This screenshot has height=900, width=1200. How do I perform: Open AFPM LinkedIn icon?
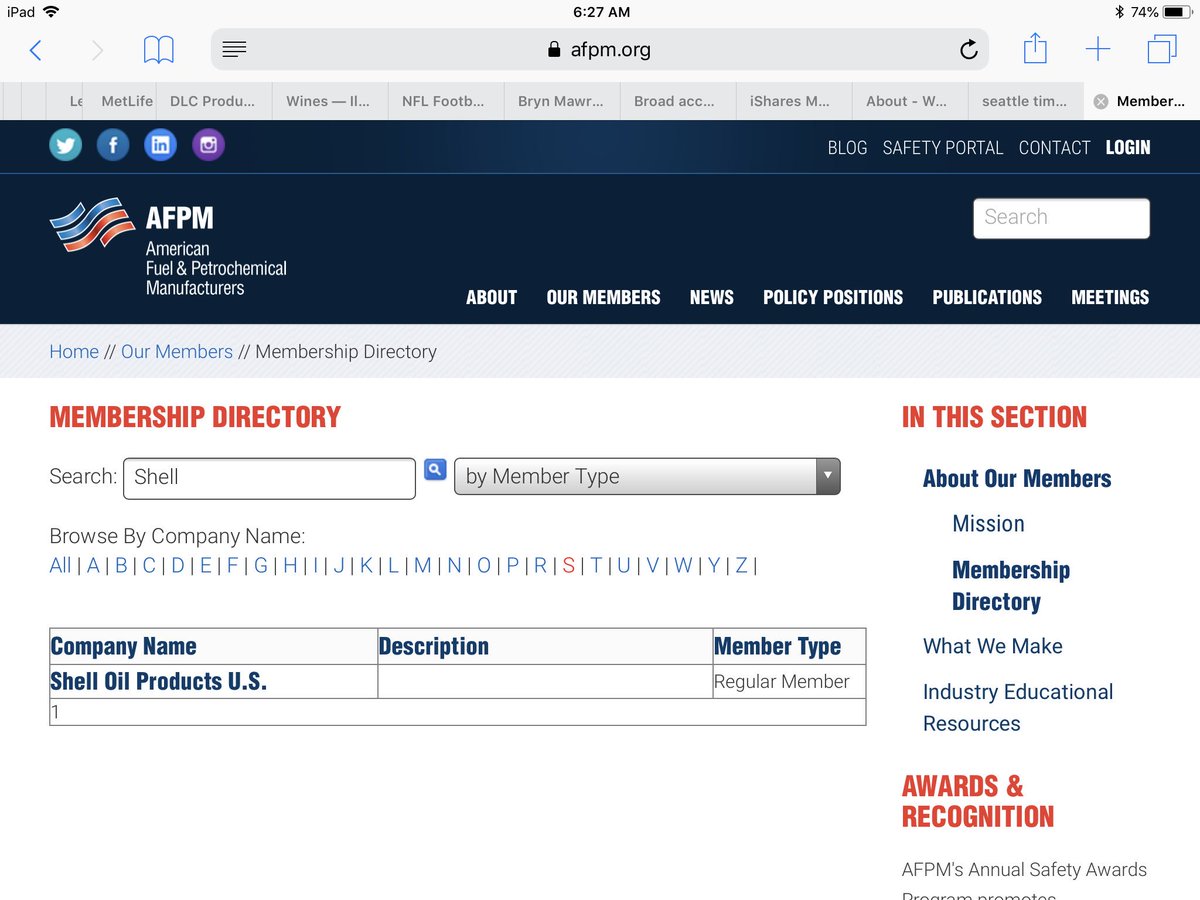(x=160, y=145)
